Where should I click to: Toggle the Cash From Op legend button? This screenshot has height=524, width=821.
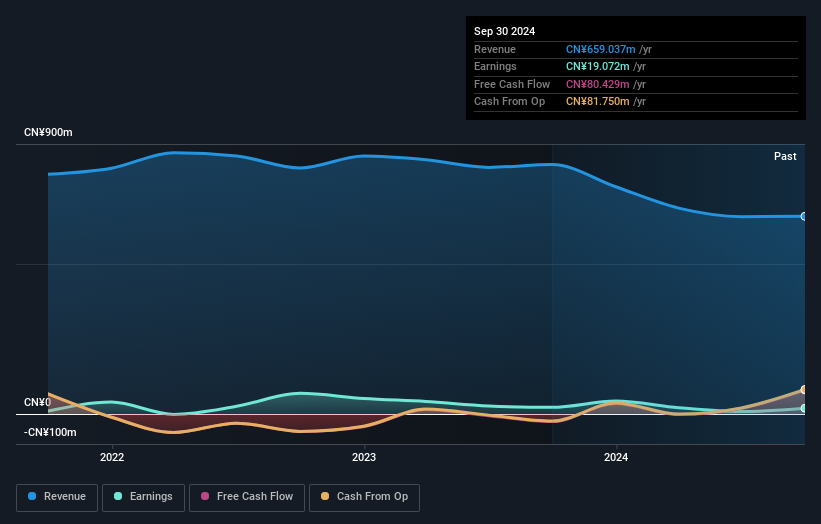point(364,497)
